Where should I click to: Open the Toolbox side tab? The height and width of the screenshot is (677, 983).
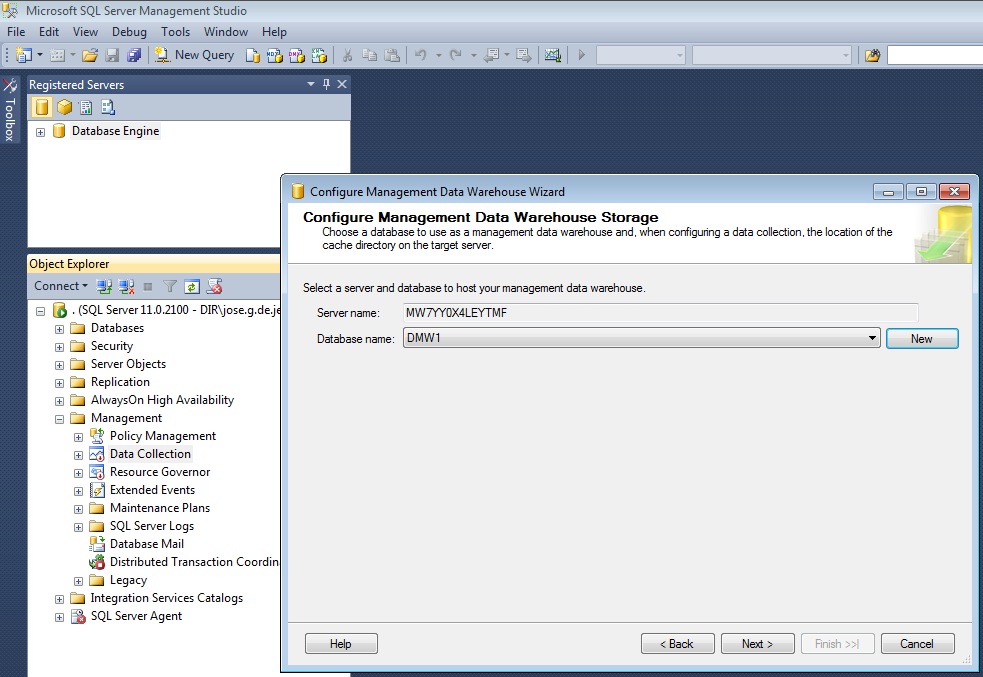[x=9, y=111]
